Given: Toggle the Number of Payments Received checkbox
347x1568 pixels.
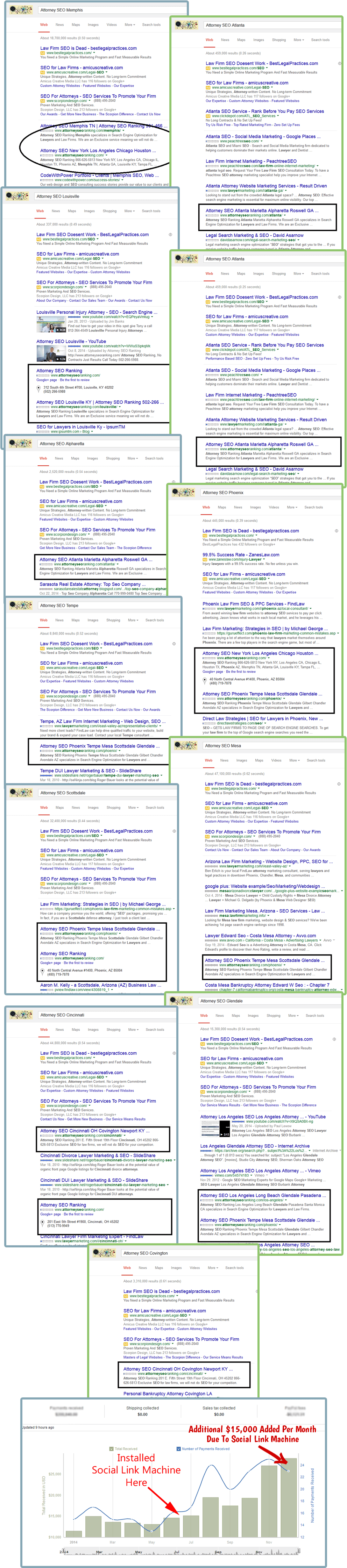Looking at the screenshot, I should [x=178, y=1449].
